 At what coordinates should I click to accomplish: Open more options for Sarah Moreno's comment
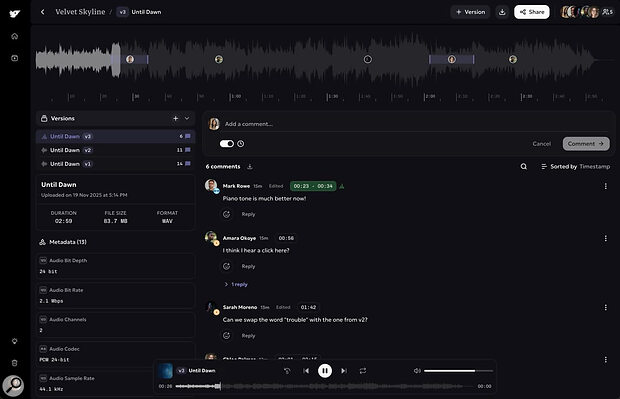(x=605, y=307)
